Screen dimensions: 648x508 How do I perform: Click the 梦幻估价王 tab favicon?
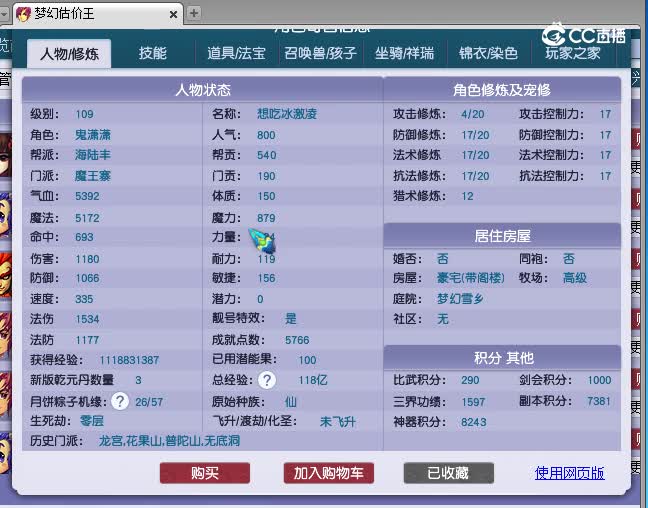click(24, 14)
